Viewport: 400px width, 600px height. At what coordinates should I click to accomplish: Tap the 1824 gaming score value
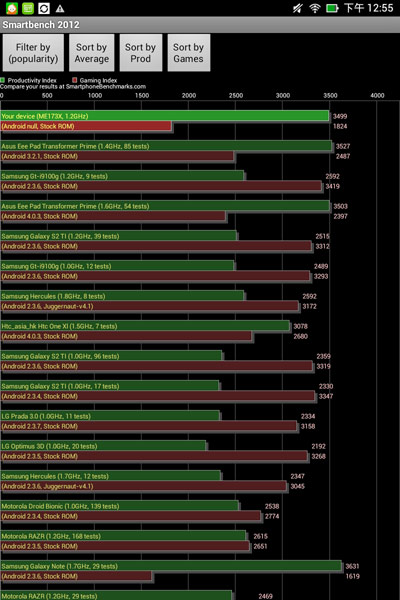(340, 126)
